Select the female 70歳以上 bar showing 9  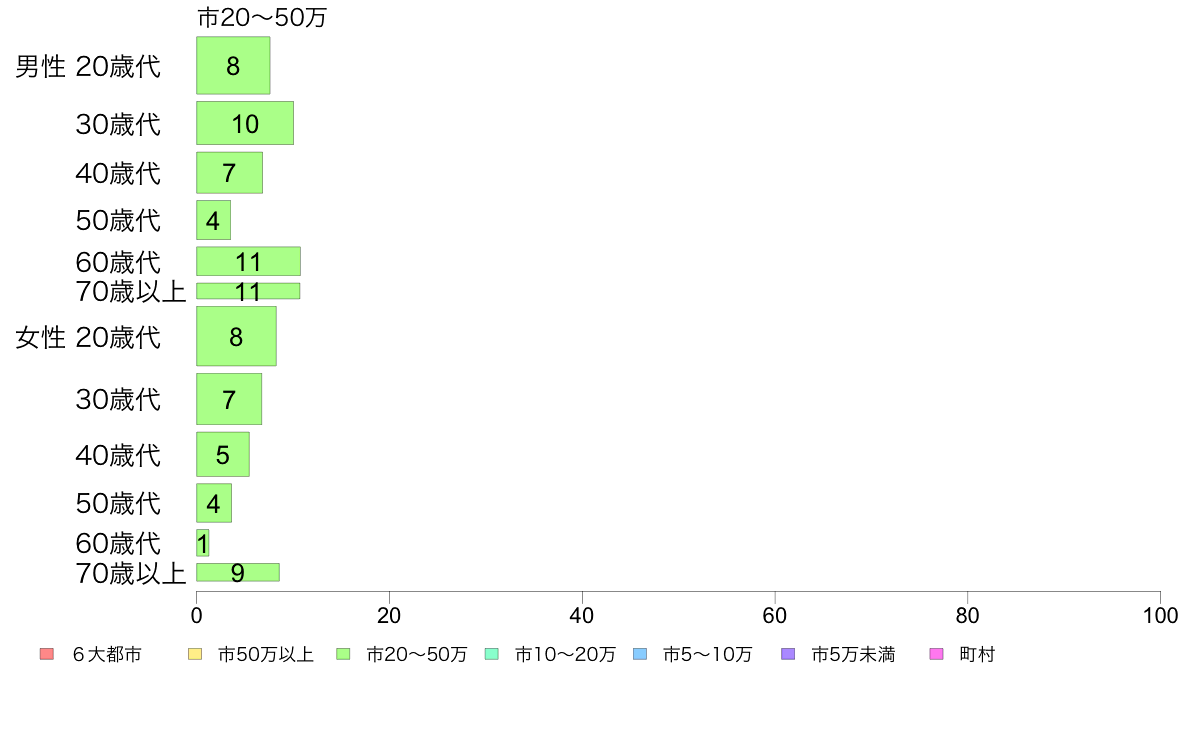[238, 572]
